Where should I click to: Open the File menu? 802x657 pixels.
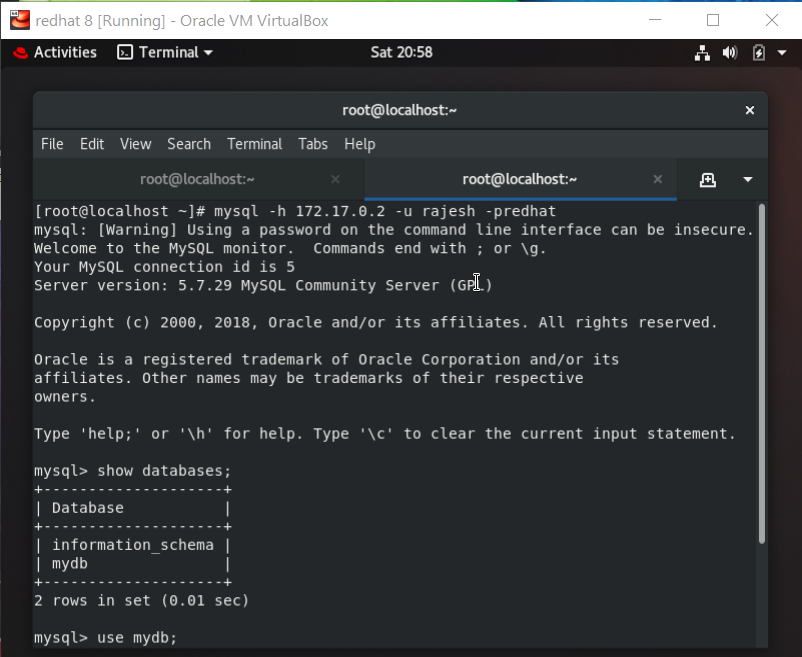52,144
